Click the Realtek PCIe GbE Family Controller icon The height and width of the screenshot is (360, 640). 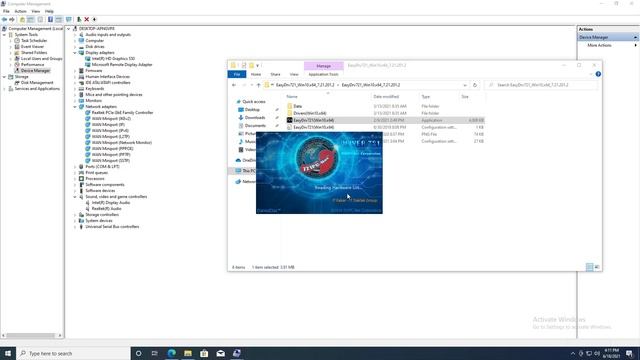88,113
